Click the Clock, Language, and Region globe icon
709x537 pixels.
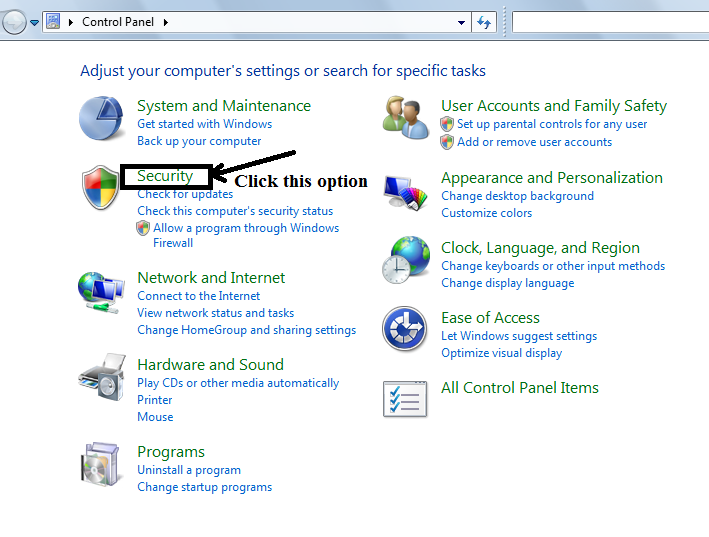pos(406,262)
